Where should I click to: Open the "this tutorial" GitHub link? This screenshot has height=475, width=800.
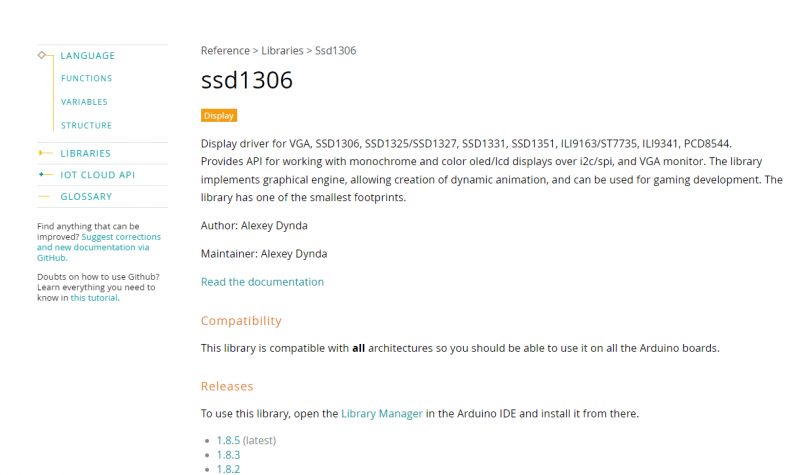(x=94, y=297)
